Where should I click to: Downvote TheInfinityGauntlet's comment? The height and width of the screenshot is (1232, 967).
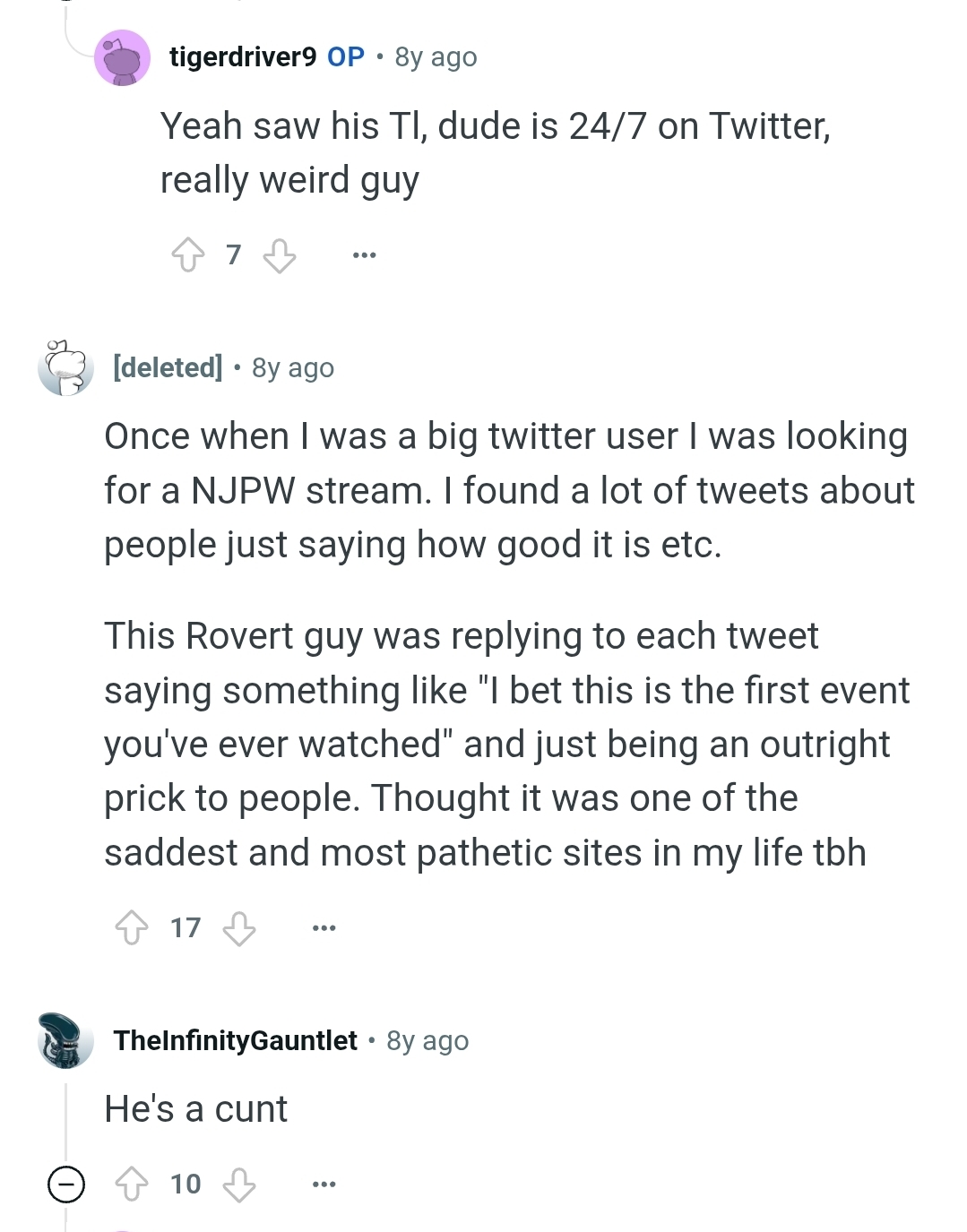pyautogui.click(x=239, y=1184)
